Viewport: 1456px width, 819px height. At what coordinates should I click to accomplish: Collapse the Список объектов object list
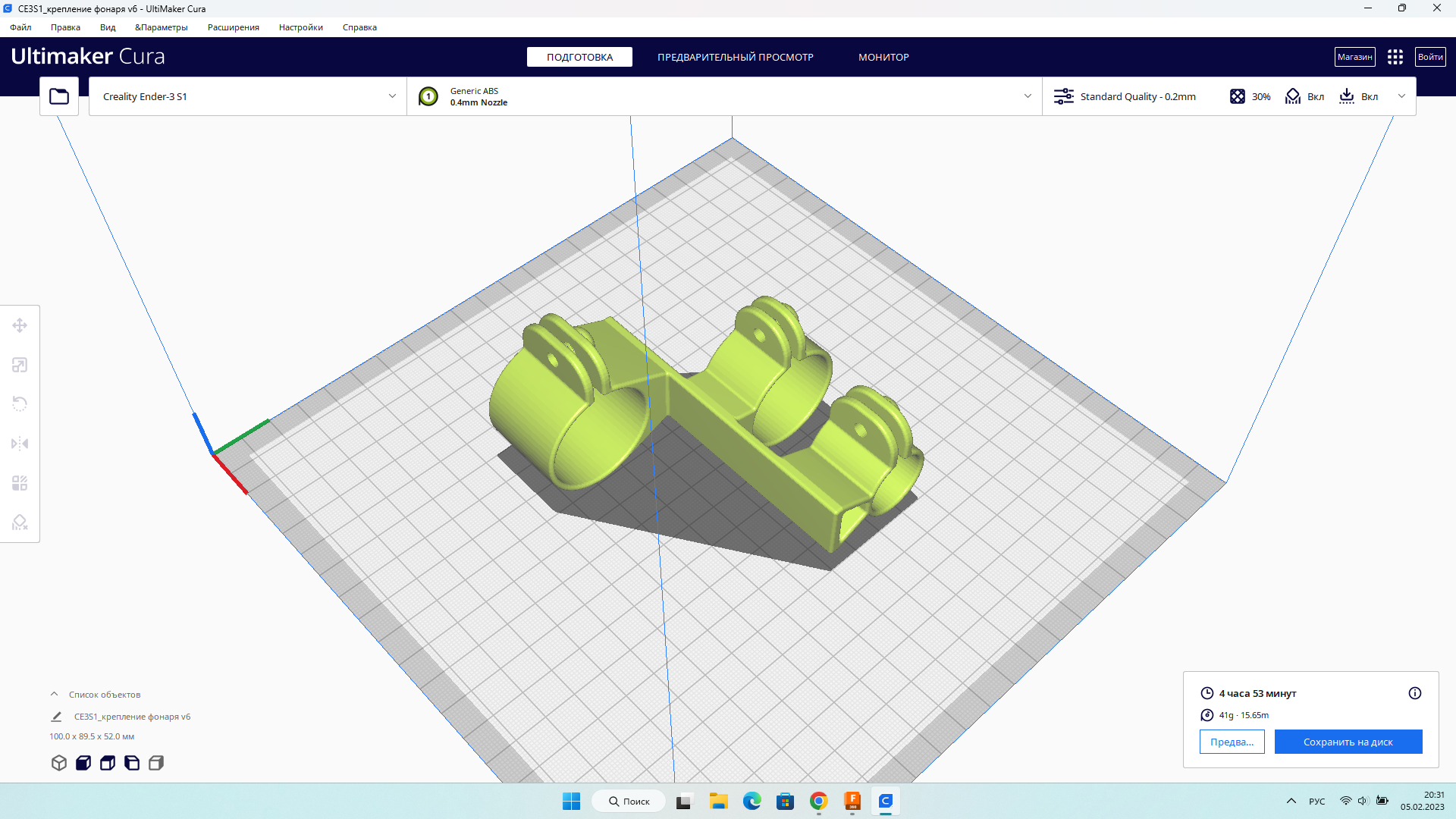click(x=55, y=694)
